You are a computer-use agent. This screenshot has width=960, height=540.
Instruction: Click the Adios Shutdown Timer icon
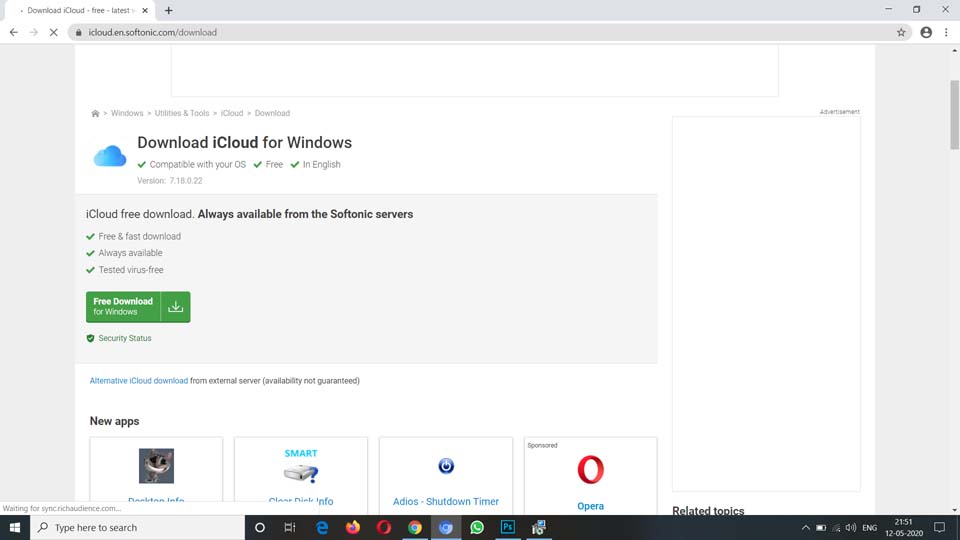pos(446,467)
